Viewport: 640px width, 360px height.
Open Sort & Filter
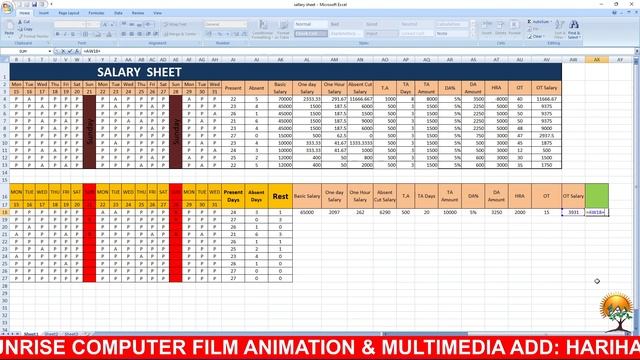560,29
